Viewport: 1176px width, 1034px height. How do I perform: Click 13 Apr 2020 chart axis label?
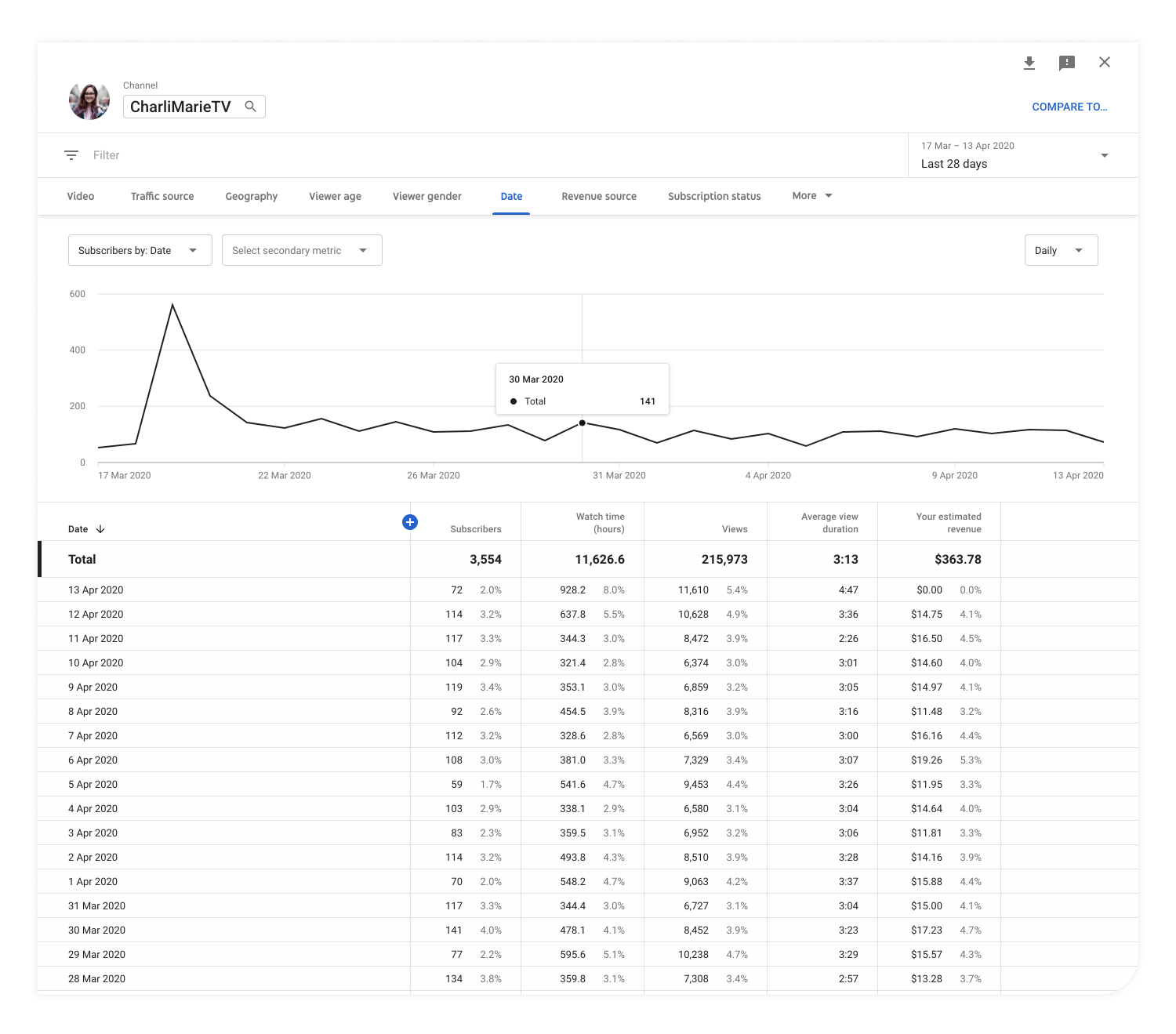(x=1078, y=475)
